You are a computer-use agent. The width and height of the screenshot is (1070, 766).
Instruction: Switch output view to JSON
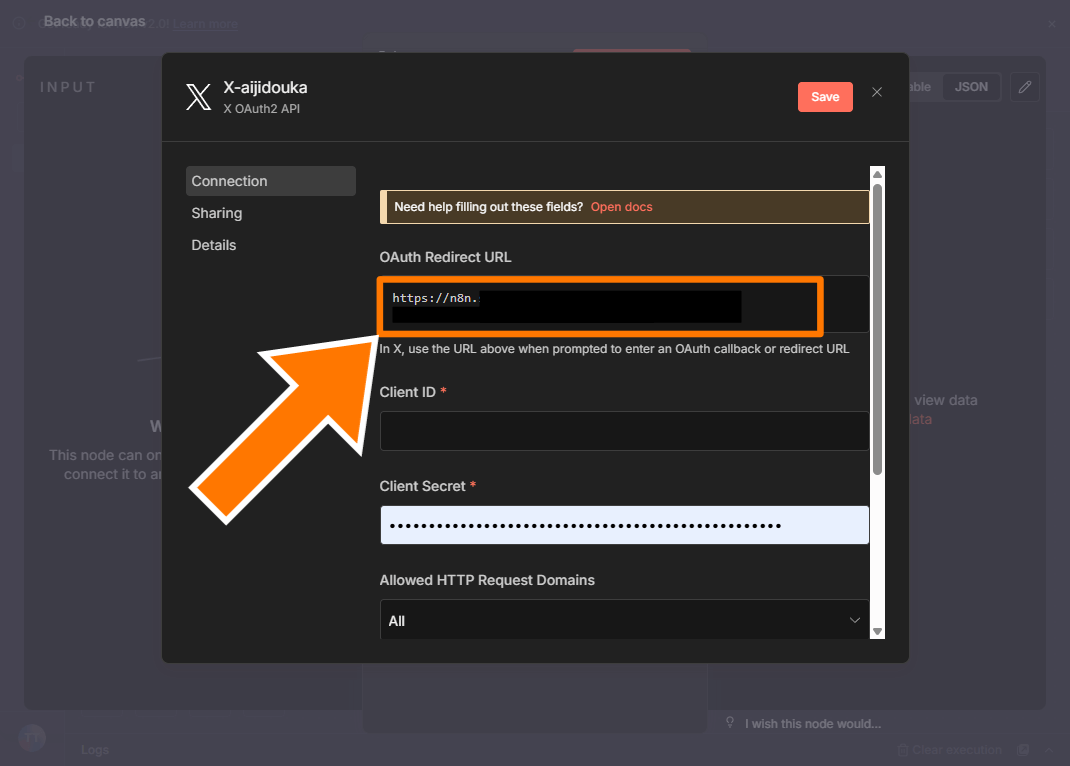pyautogui.click(x=970, y=87)
